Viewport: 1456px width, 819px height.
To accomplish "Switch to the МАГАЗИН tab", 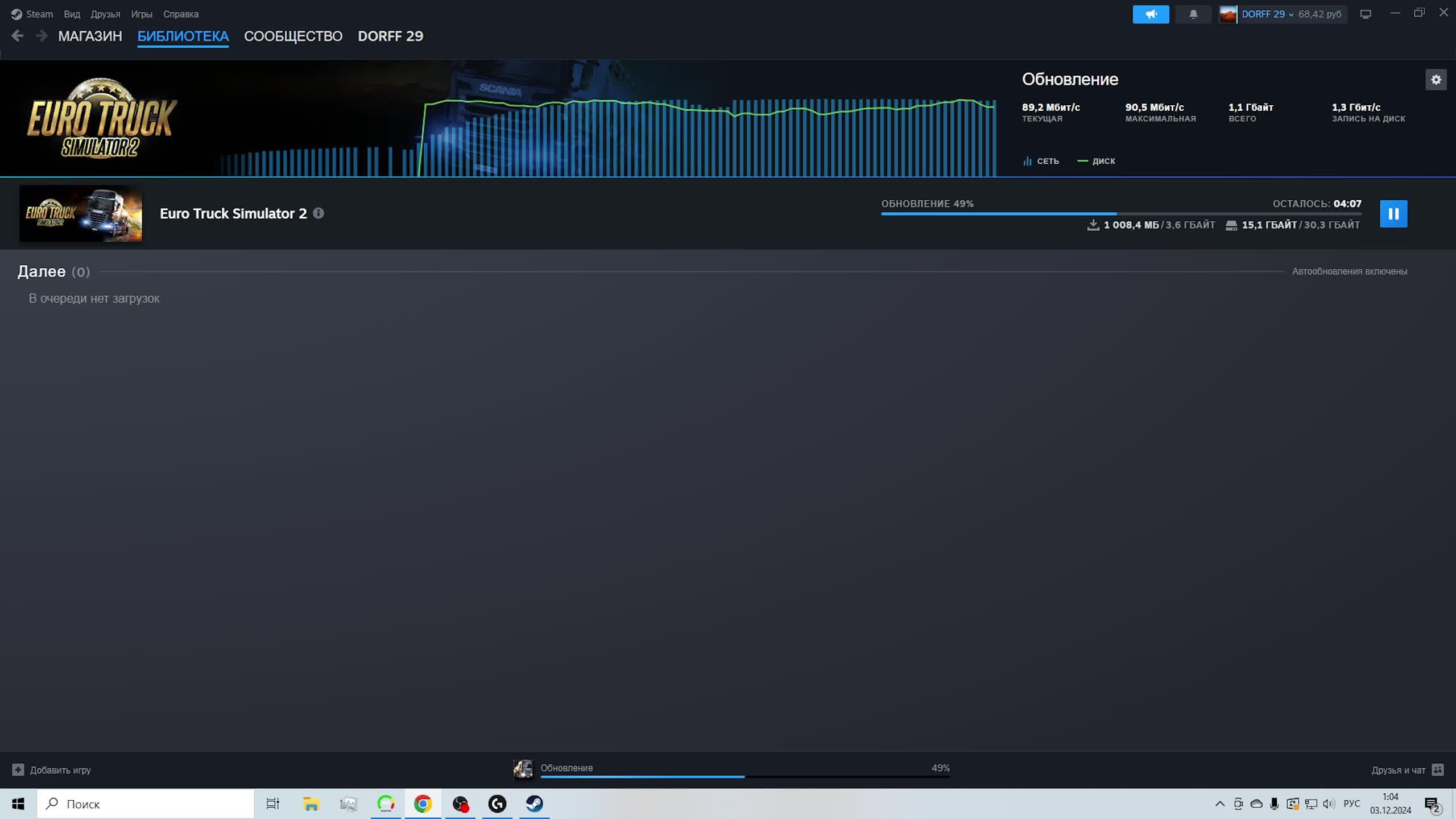I will coord(90,36).
